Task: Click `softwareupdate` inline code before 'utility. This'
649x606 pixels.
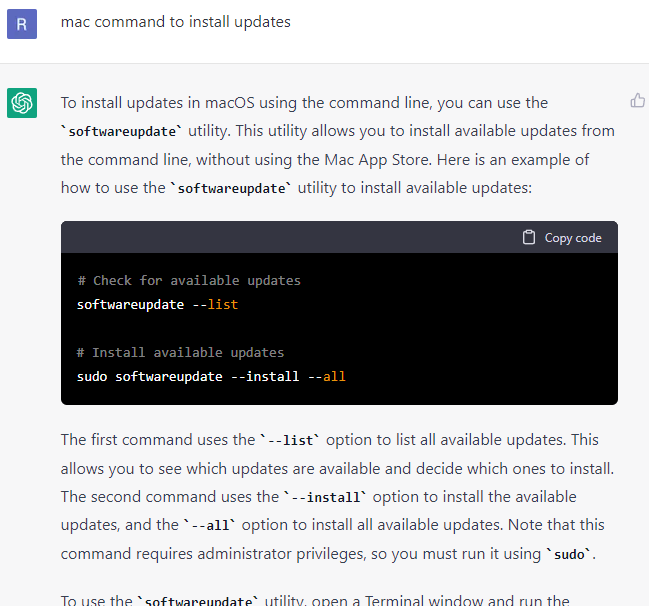Action: [x=122, y=132]
